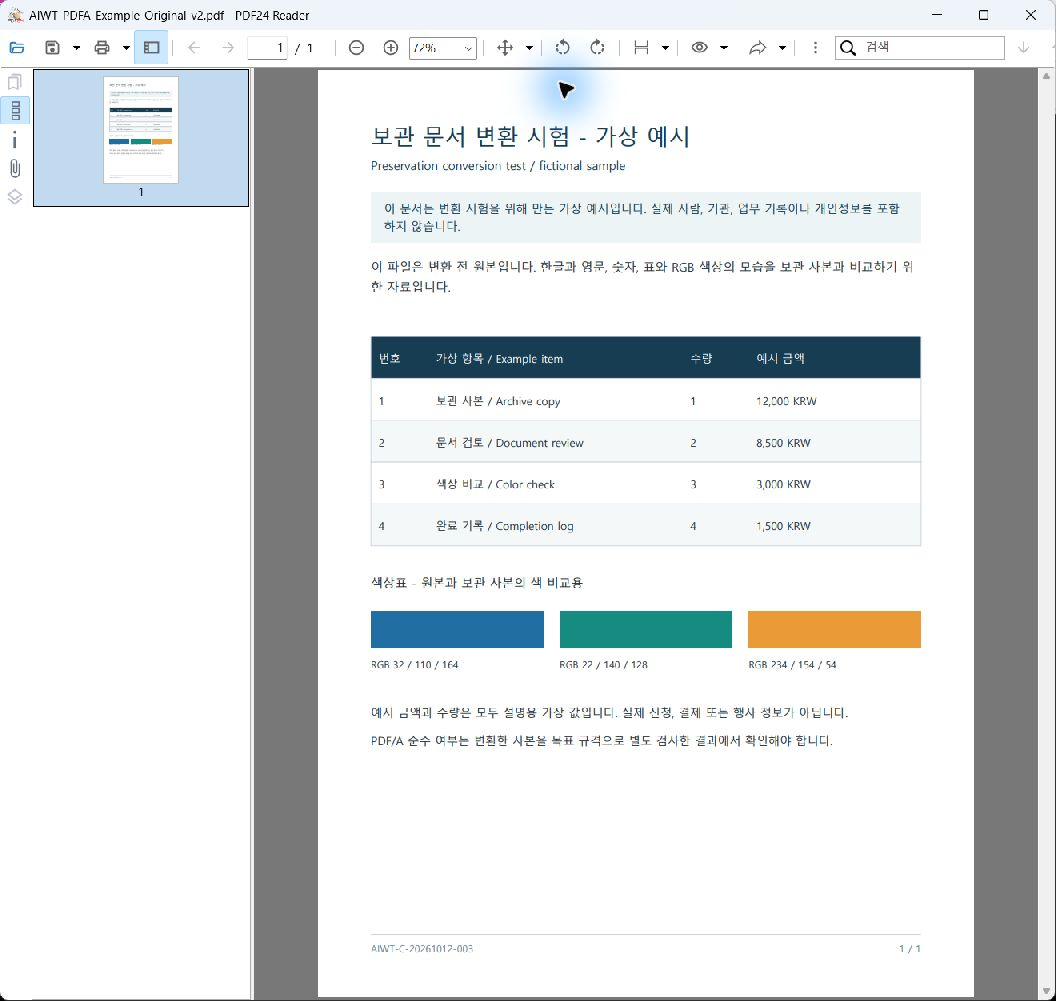Expand the print options dropdown arrow
This screenshot has width=1056, height=1001.
pos(126,48)
